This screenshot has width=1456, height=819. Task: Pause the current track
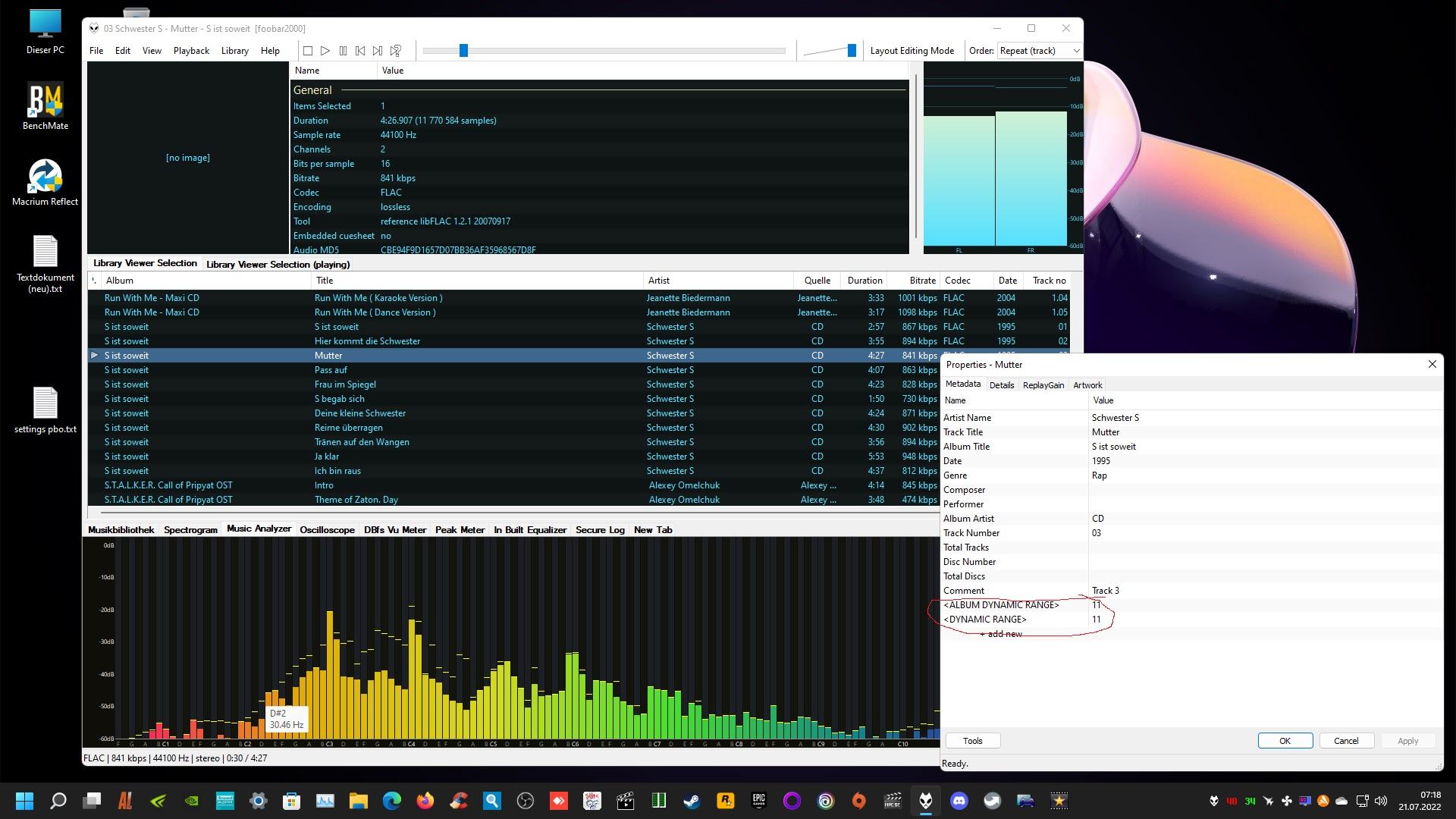click(x=343, y=51)
